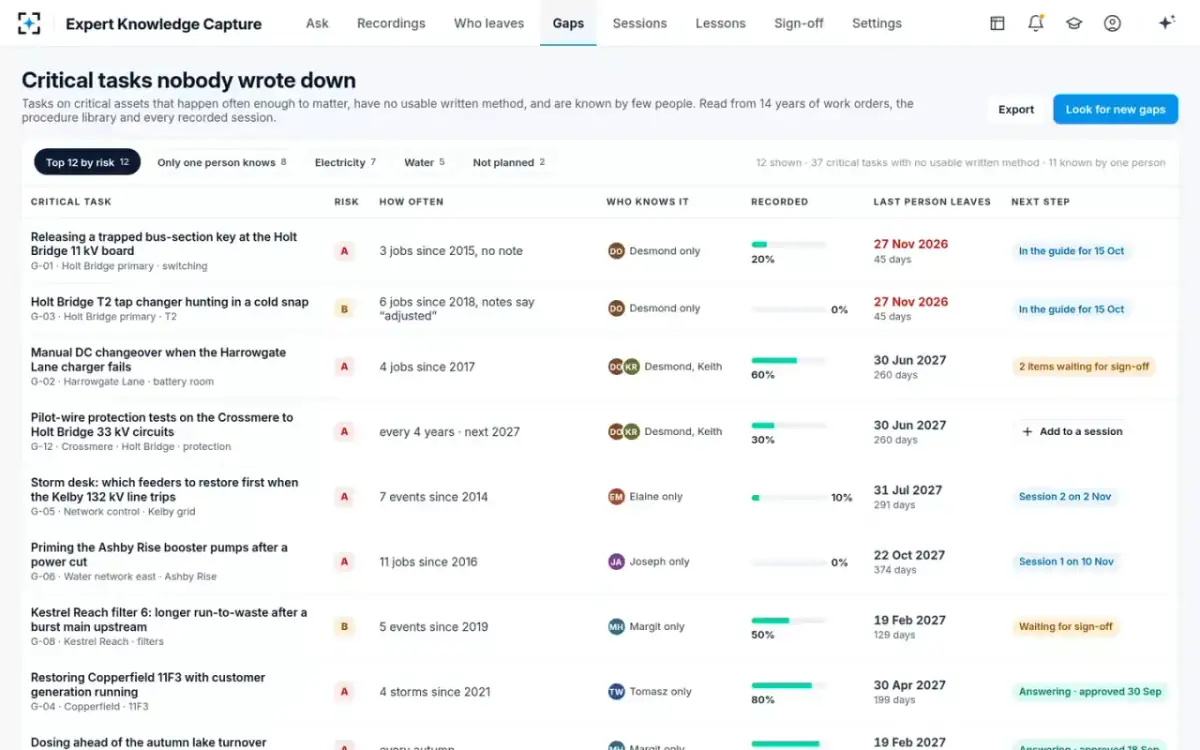This screenshot has width=1200, height=750.
Task: Select the Water filter chip
Action: point(424,162)
